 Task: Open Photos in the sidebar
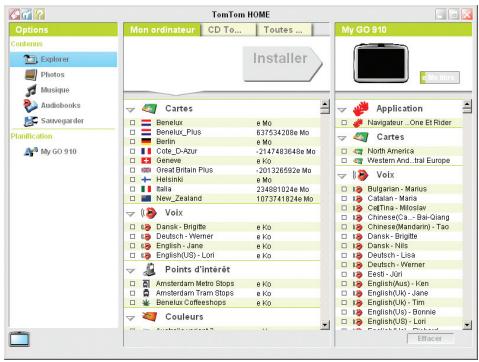tap(52, 75)
